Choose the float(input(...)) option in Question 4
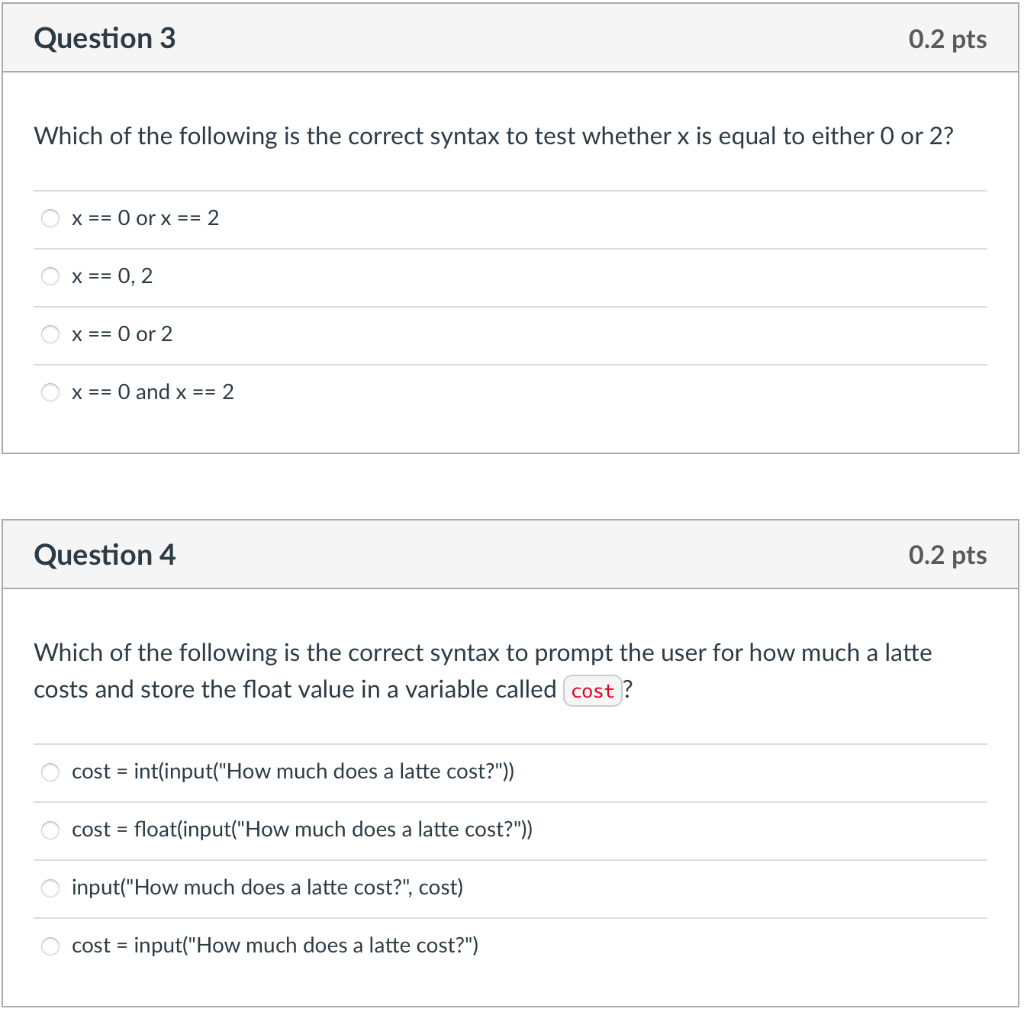Viewport: 1024px width, 1012px height. (x=50, y=830)
